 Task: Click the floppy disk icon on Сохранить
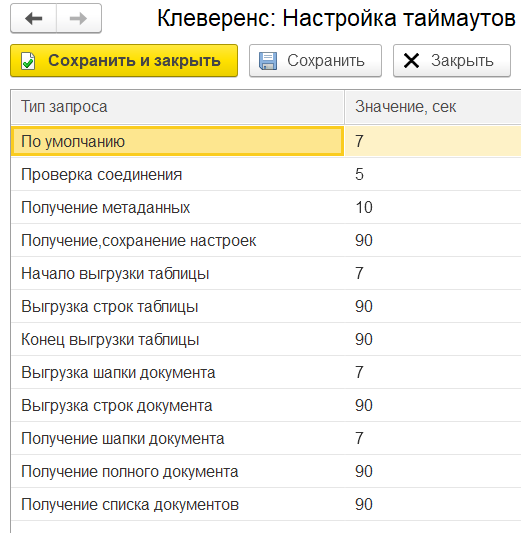tap(268, 61)
